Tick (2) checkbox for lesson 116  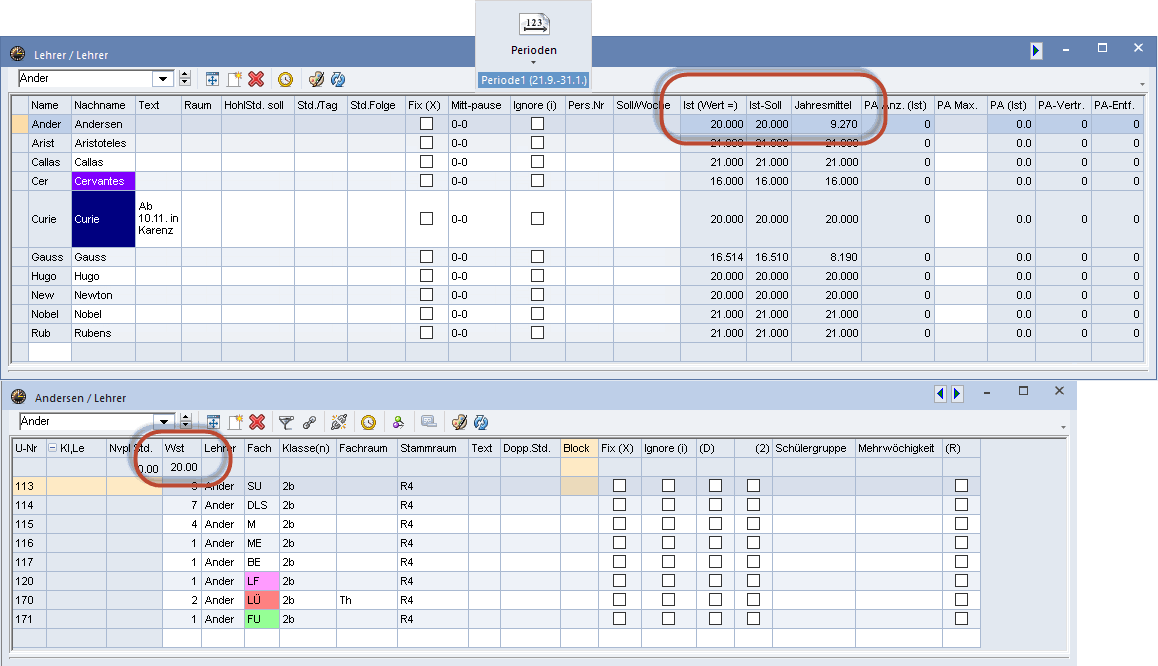click(753, 543)
